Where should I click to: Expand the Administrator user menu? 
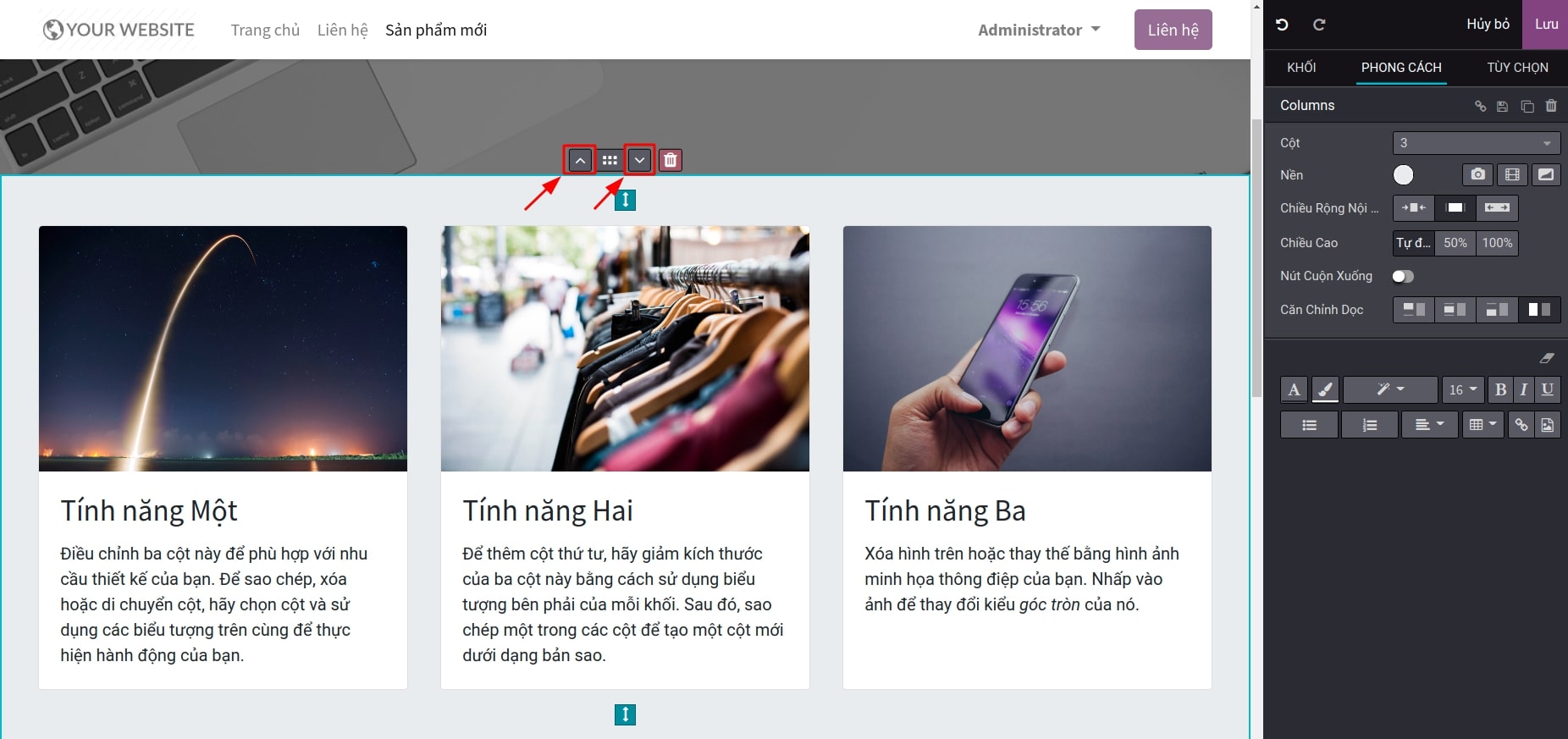pos(1039,30)
